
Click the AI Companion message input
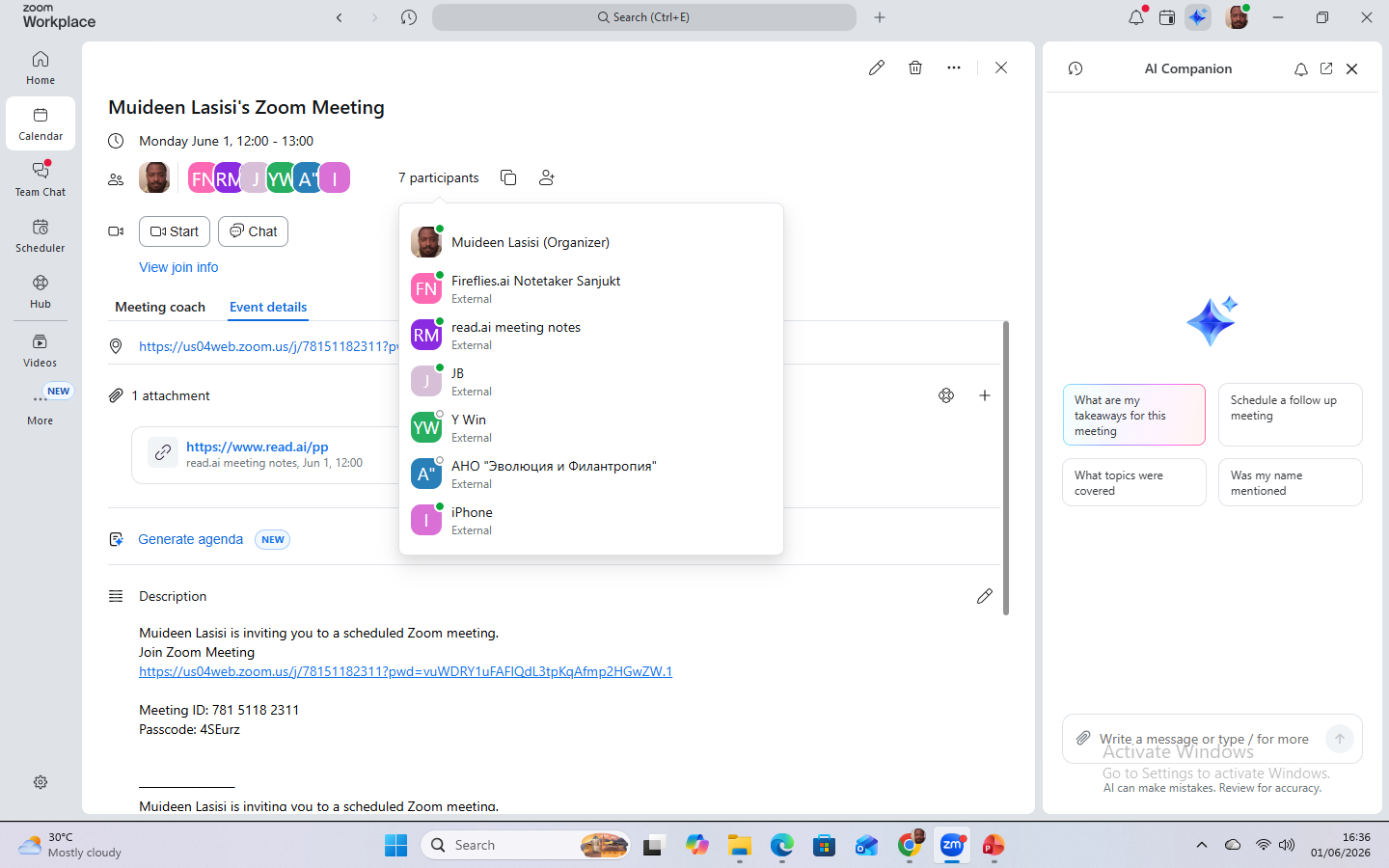coord(1206,739)
